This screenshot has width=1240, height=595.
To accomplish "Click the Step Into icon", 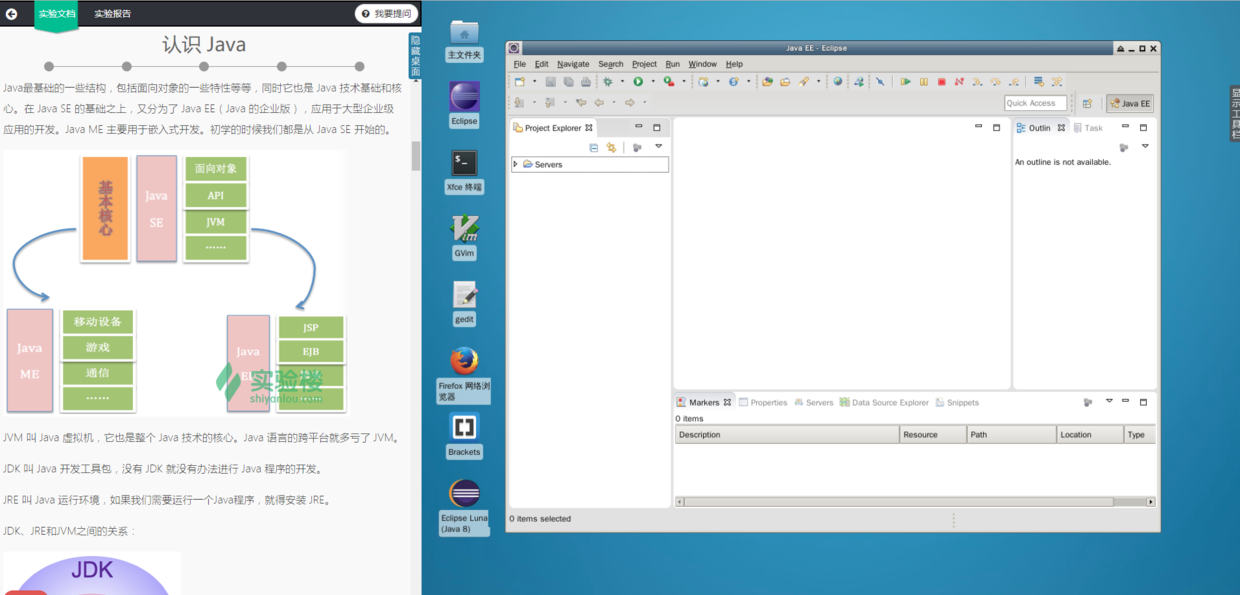I will pos(978,82).
